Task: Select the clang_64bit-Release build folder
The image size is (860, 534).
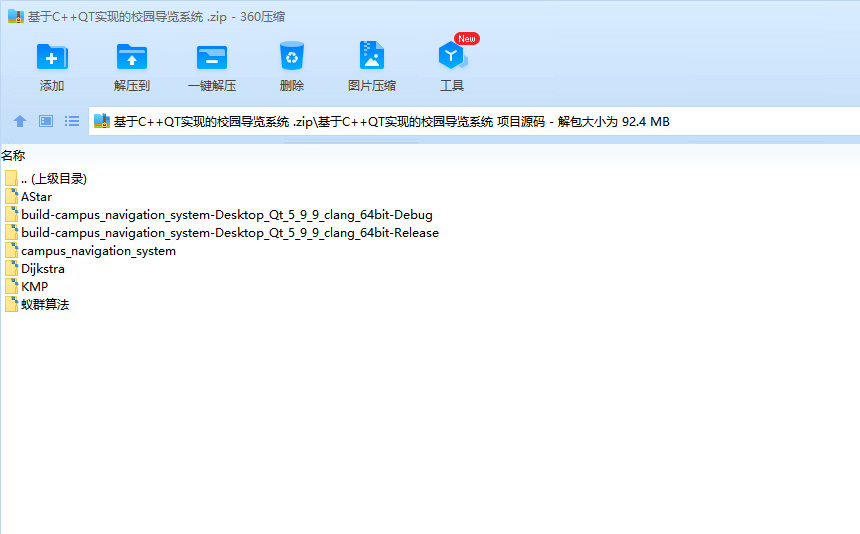Action: point(230,233)
